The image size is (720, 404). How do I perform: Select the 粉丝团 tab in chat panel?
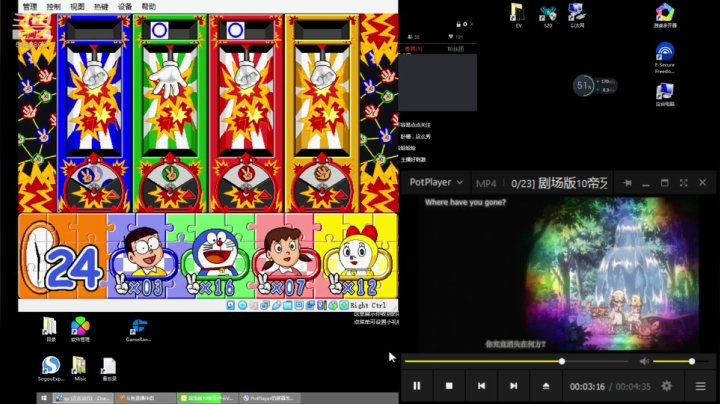tap(456, 49)
